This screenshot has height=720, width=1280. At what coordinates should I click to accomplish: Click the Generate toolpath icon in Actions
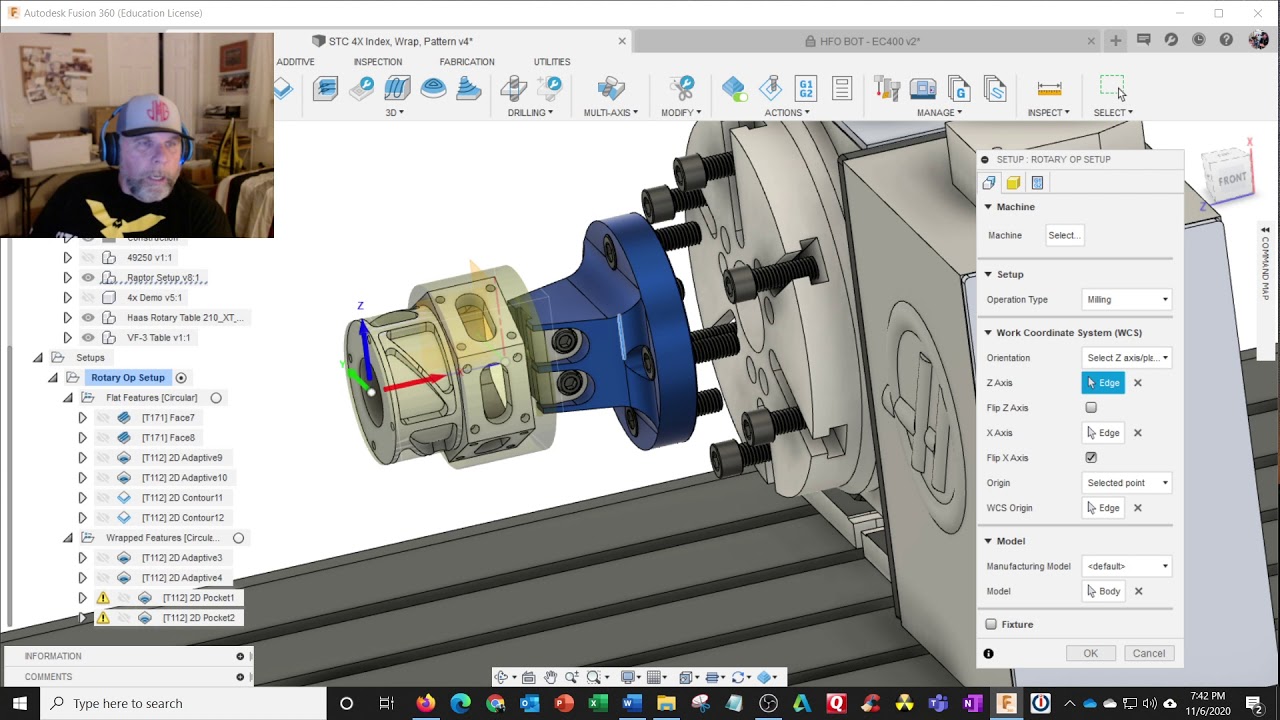[733, 88]
